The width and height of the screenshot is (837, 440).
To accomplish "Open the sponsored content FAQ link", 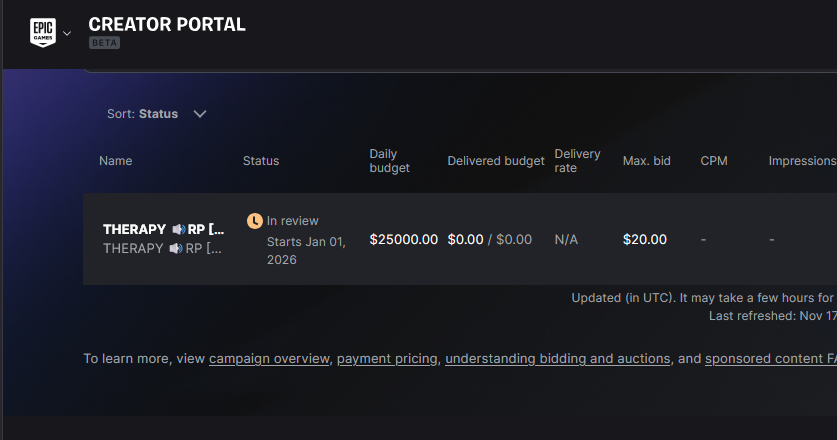I will point(771,358).
